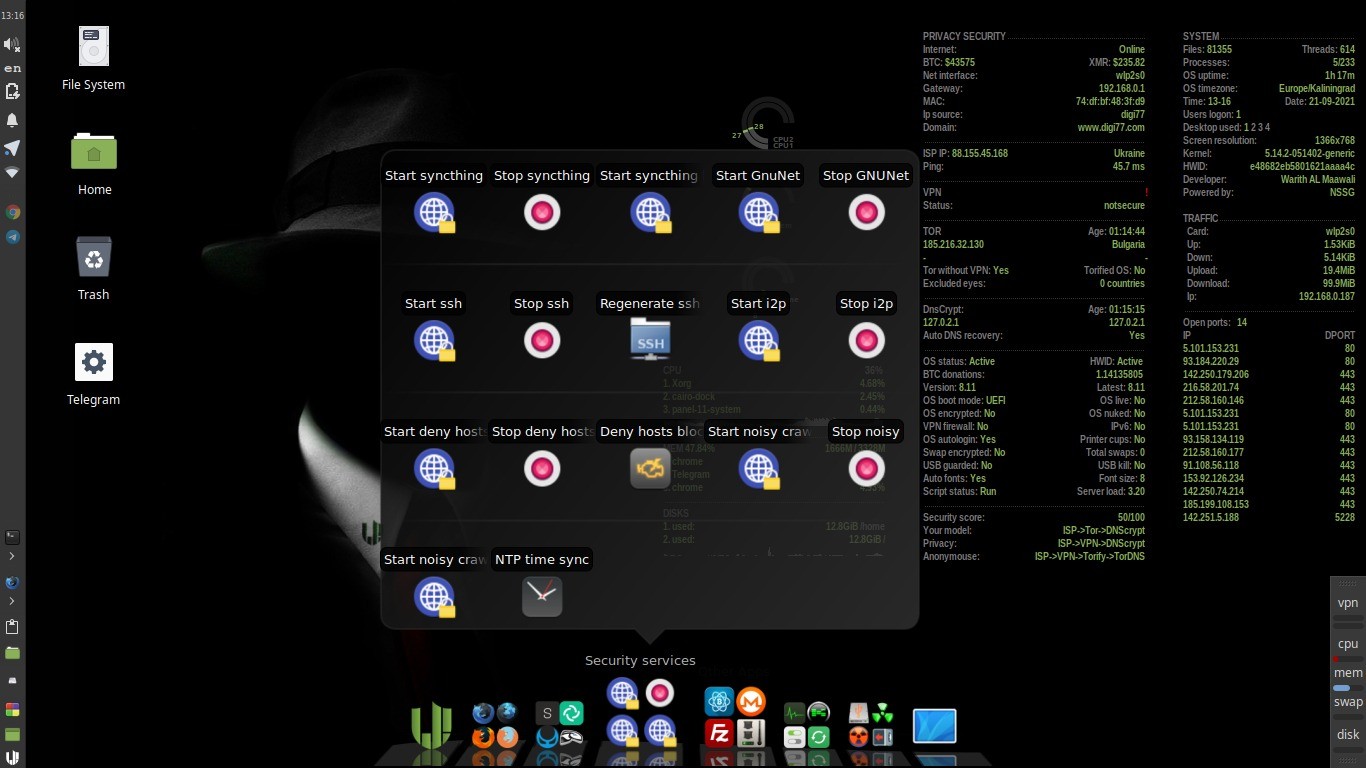Open the Monero wallet in dock

pos(751,701)
